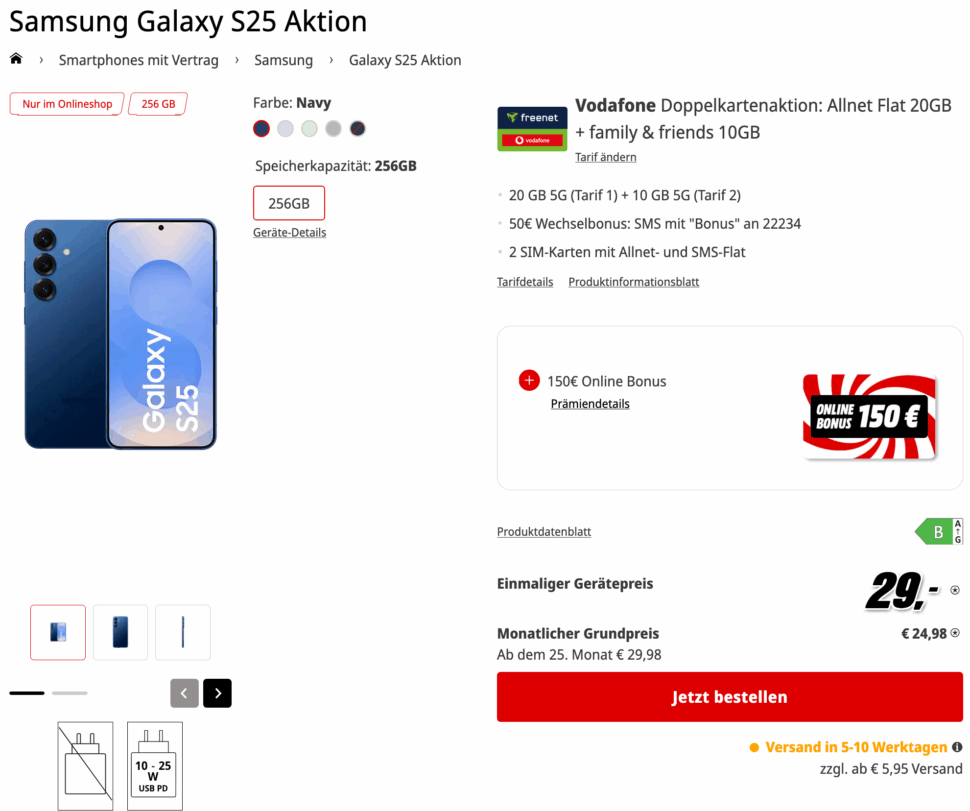Open Prämiendetails under the bonus offer
This screenshot has width=970, height=811.
click(590, 403)
